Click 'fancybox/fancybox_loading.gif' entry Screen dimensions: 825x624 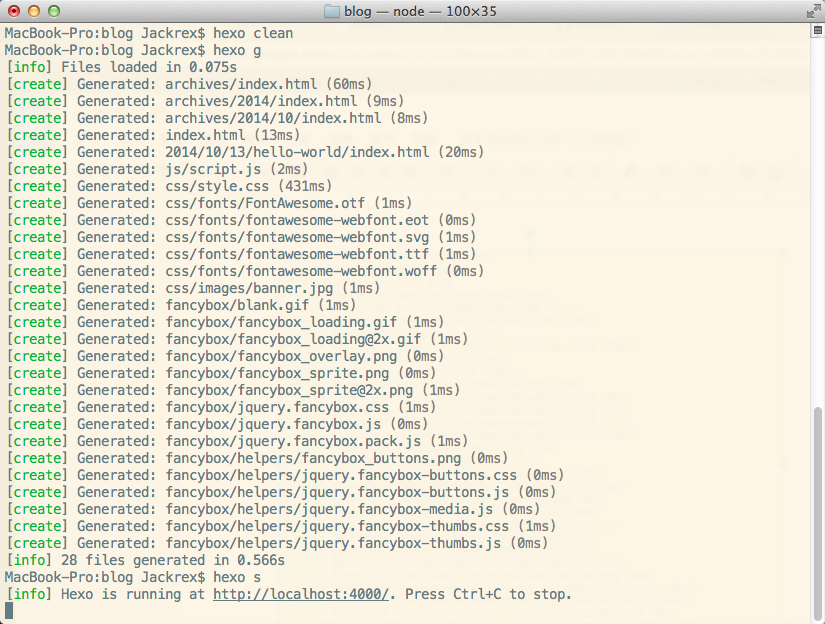(281, 322)
